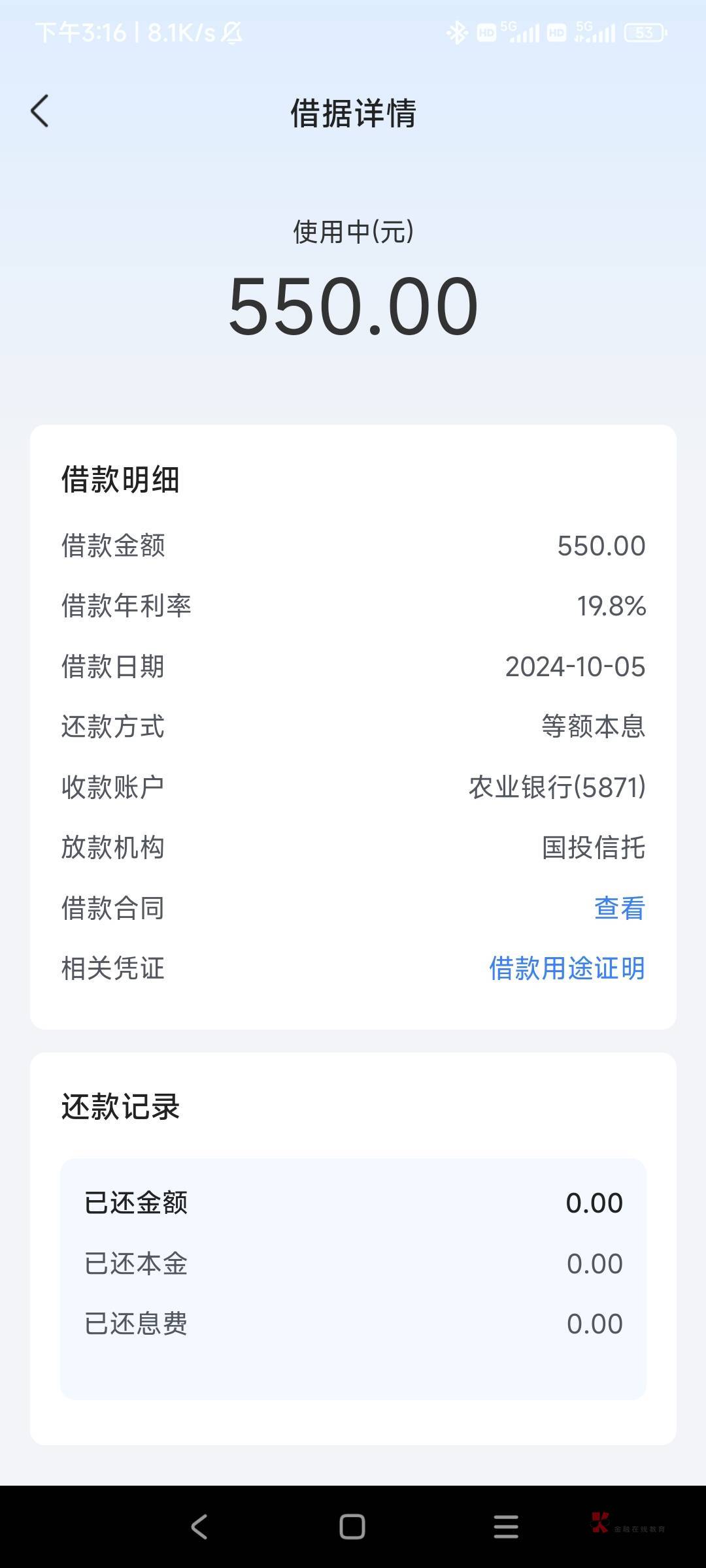The image size is (706, 1568).
Task: Tap the first 5G signal icon
Action: tap(520, 33)
